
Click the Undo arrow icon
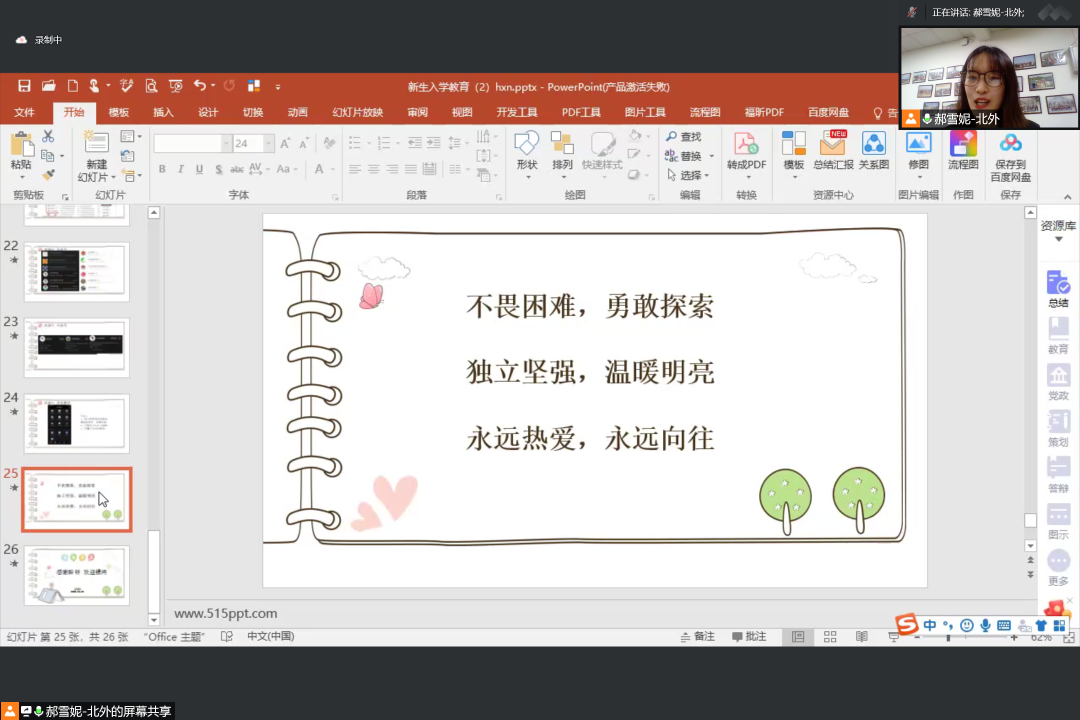199,86
